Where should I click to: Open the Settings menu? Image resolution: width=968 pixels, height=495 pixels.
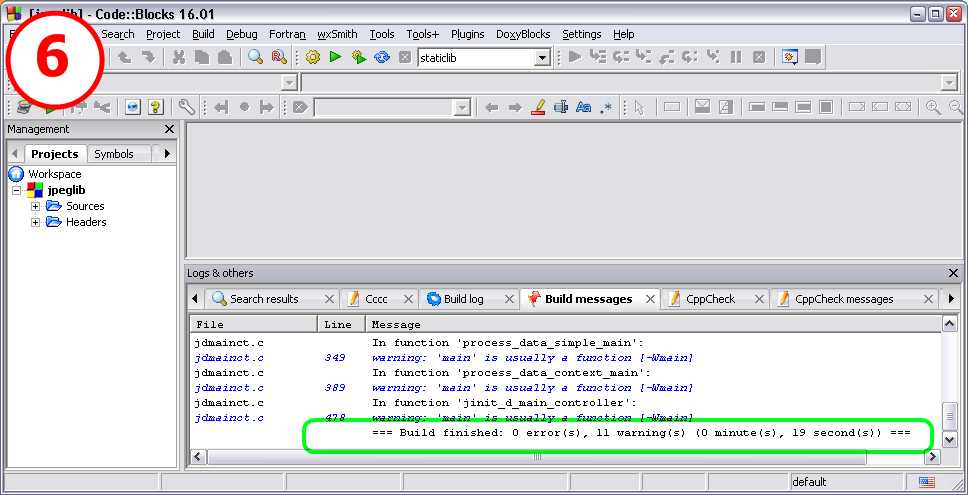(x=582, y=34)
